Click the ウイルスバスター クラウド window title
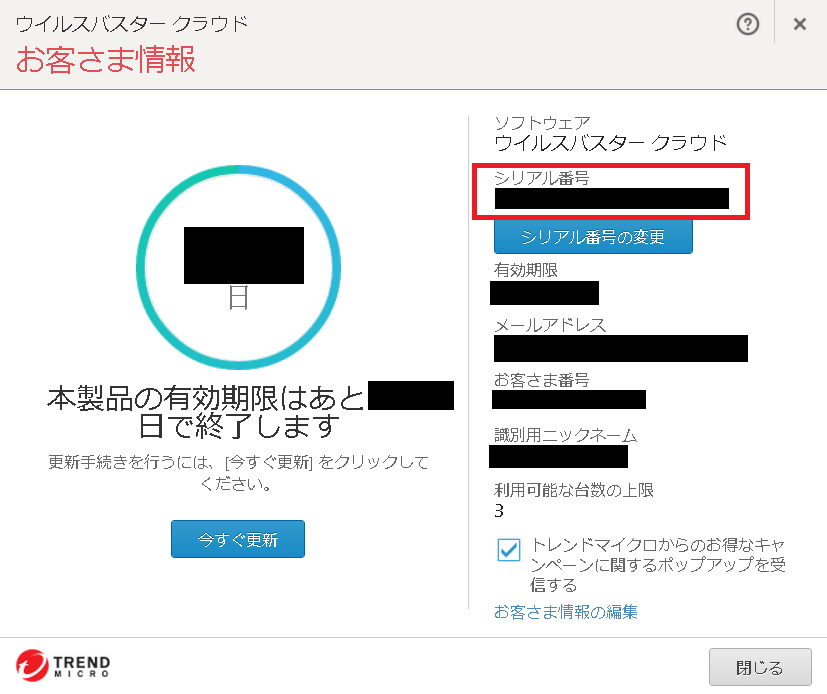This screenshot has width=827, height=694. pos(132,24)
